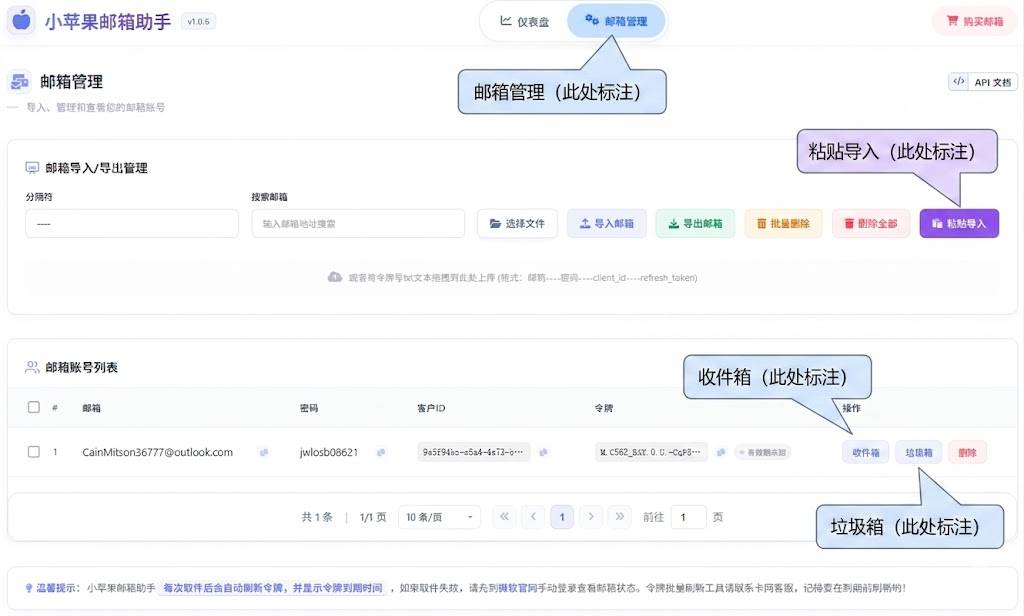1024x616 pixels.
Task: Click the 删除全部 button
Action: click(871, 223)
